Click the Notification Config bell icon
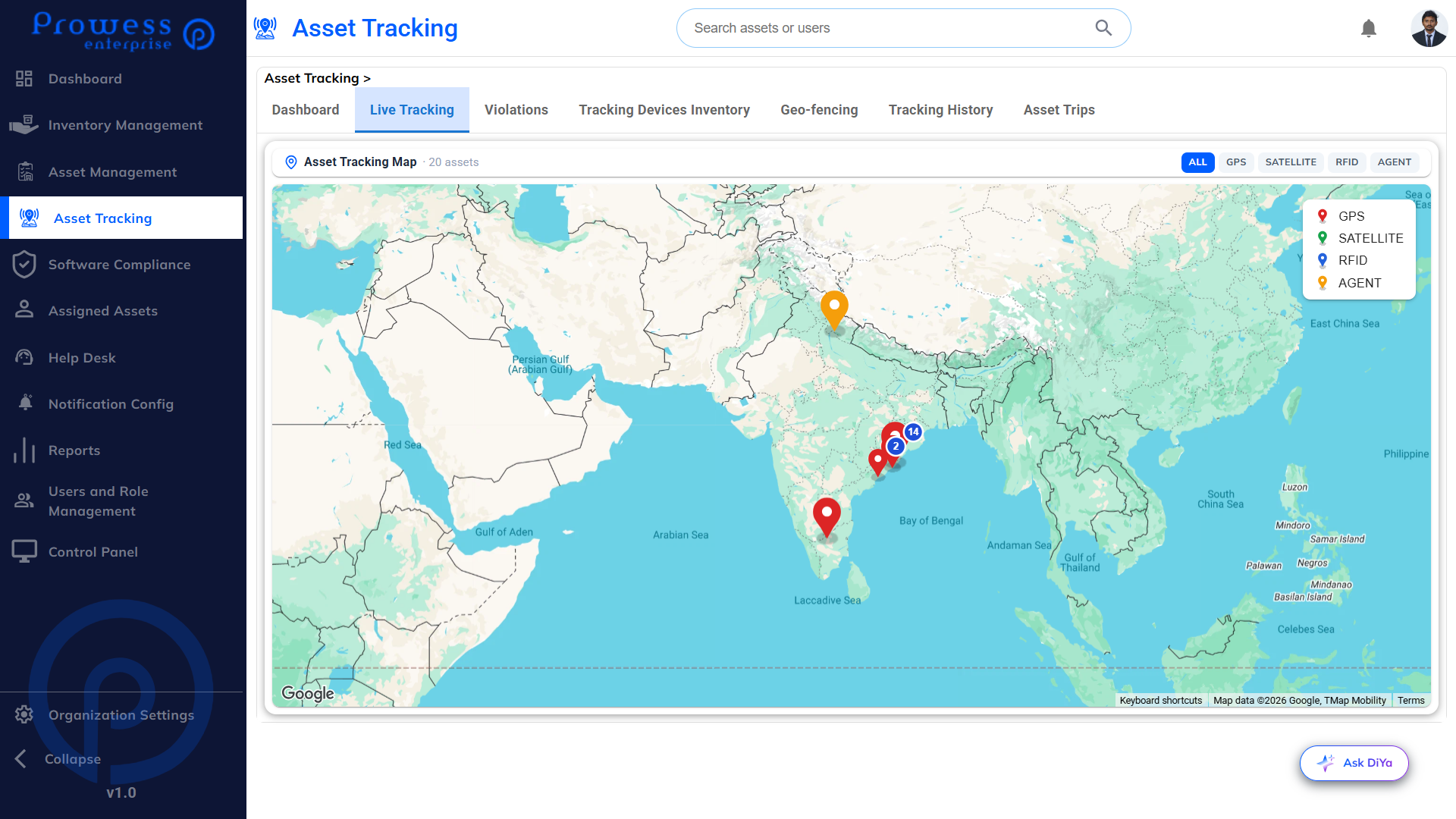The image size is (1456, 819). (x=25, y=403)
